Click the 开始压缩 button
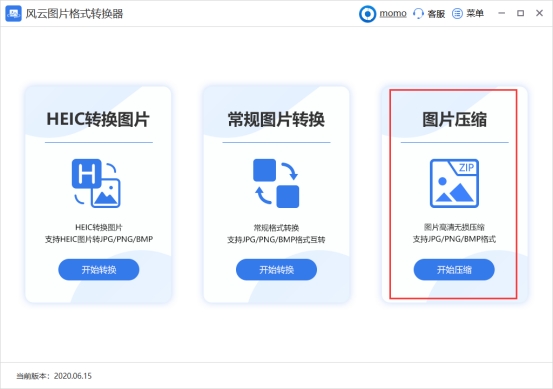 click(454, 270)
